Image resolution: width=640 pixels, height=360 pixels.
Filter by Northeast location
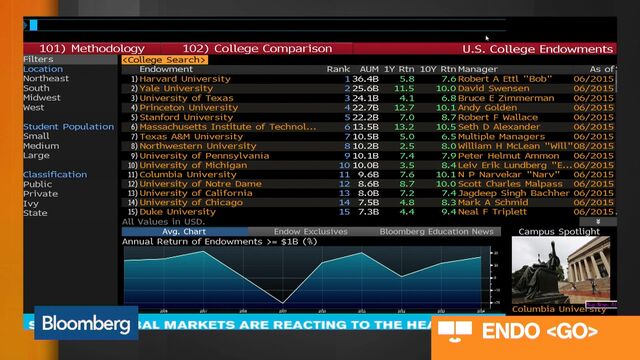(x=46, y=78)
